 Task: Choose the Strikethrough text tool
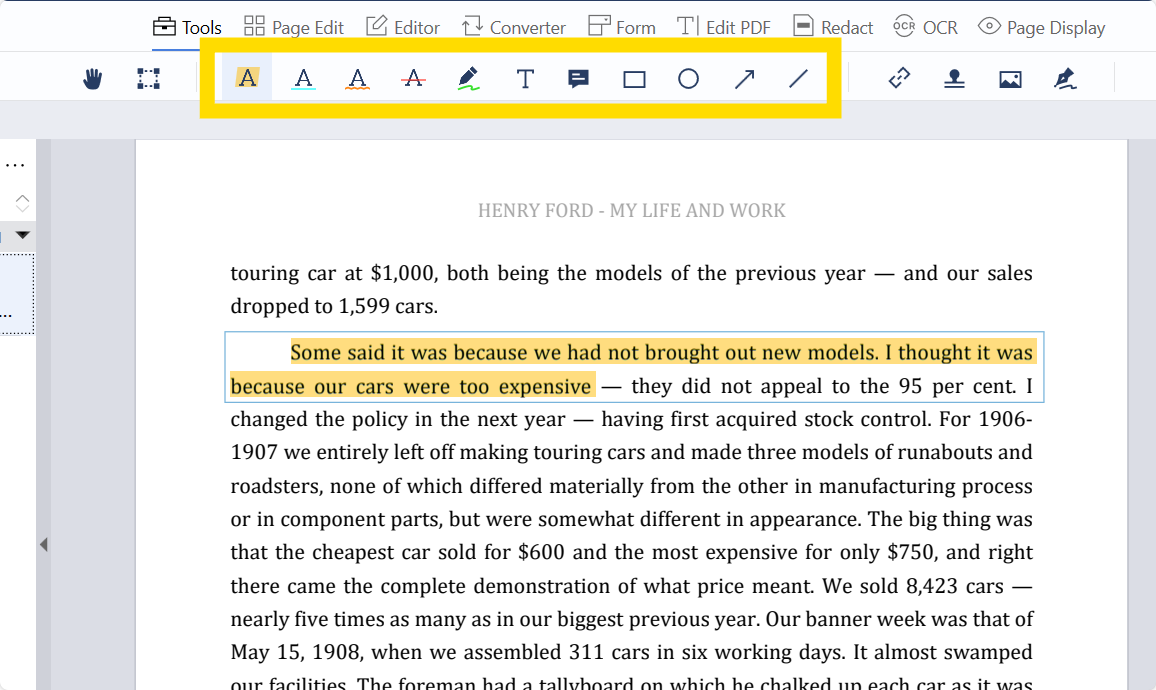pyautogui.click(x=413, y=77)
